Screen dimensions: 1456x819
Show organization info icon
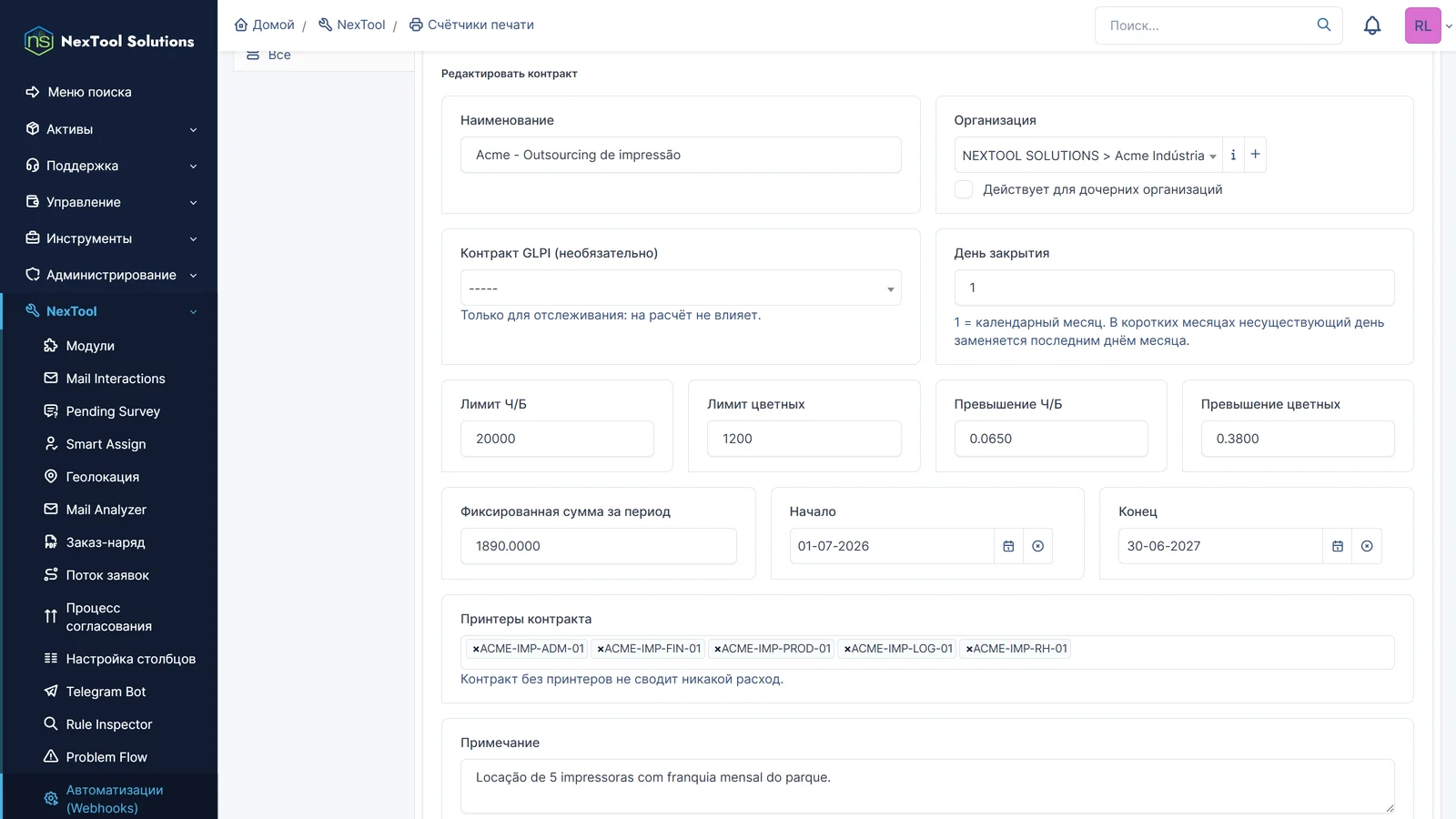tap(1233, 155)
